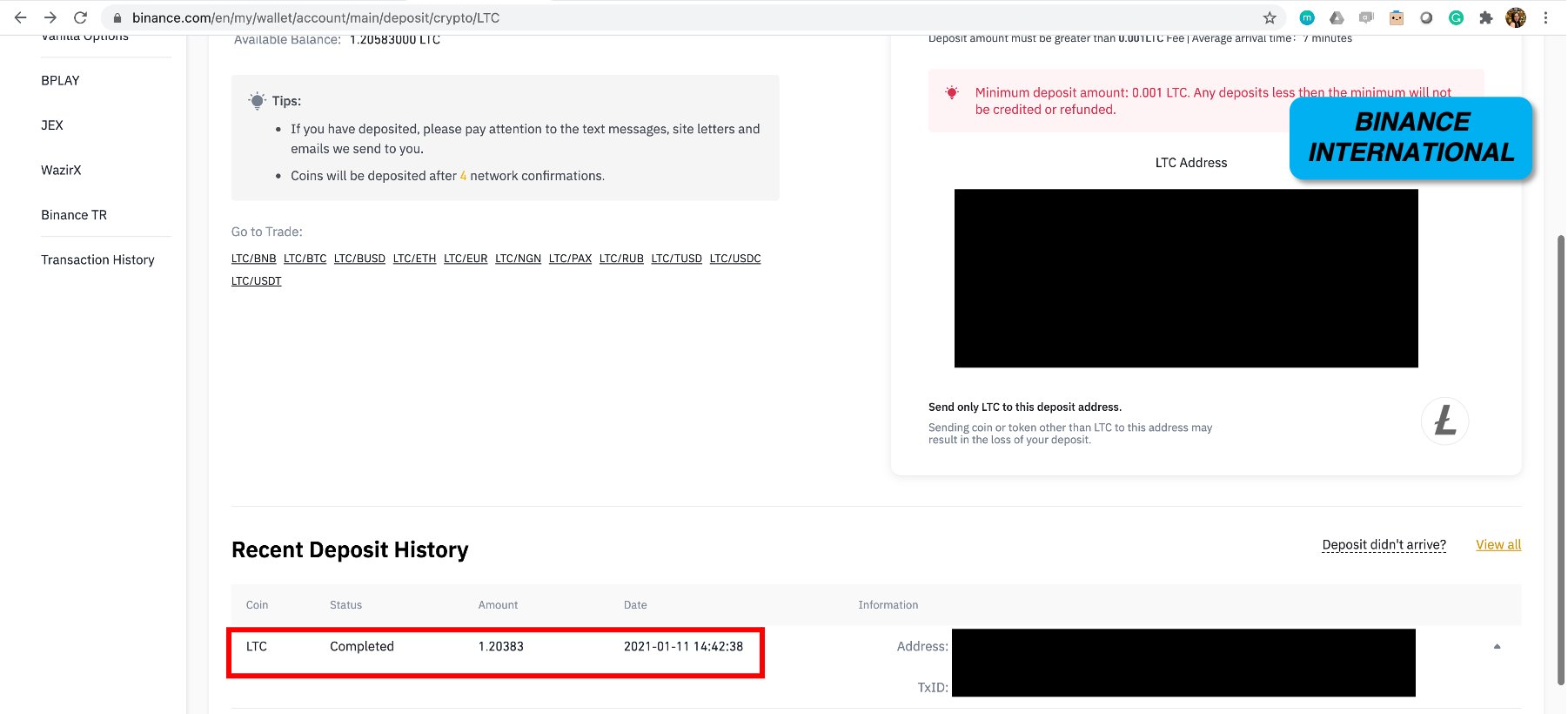Click the 'Completed' status text
Image resolution: width=1568 pixels, height=714 pixels.
[362, 646]
